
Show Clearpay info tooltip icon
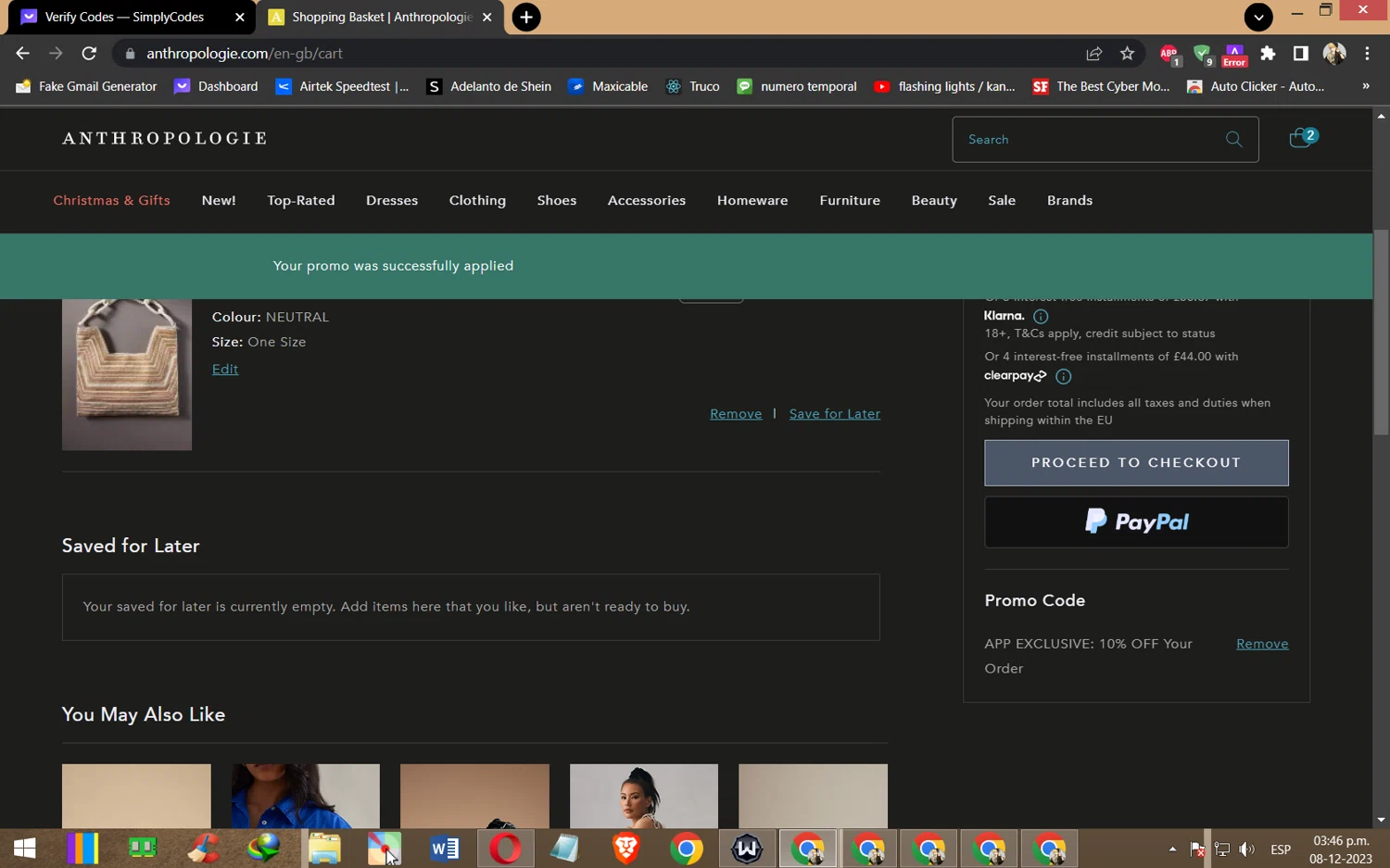tap(1063, 376)
